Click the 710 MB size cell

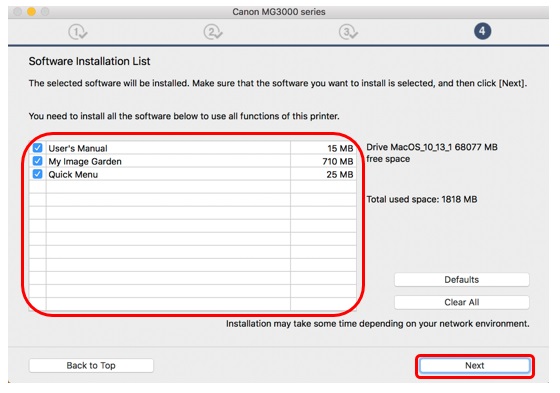(323, 161)
